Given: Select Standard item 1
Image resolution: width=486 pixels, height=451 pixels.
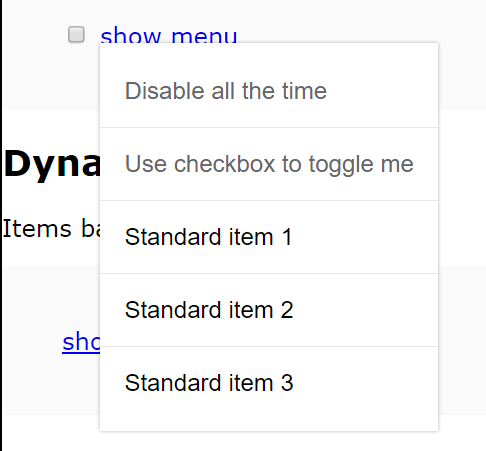Looking at the screenshot, I should (x=269, y=237).
